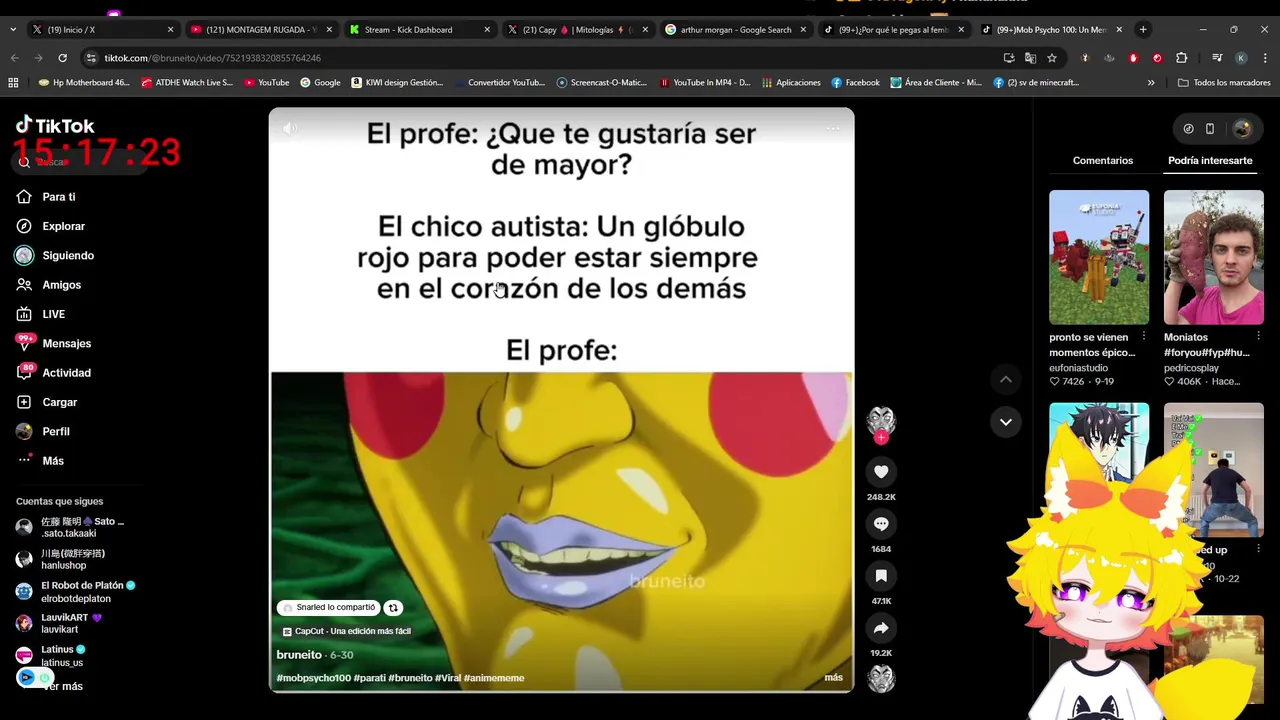The image size is (1280, 720).
Task: Open browser extensions puzzle icon
Action: pyautogui.click(x=1181, y=58)
